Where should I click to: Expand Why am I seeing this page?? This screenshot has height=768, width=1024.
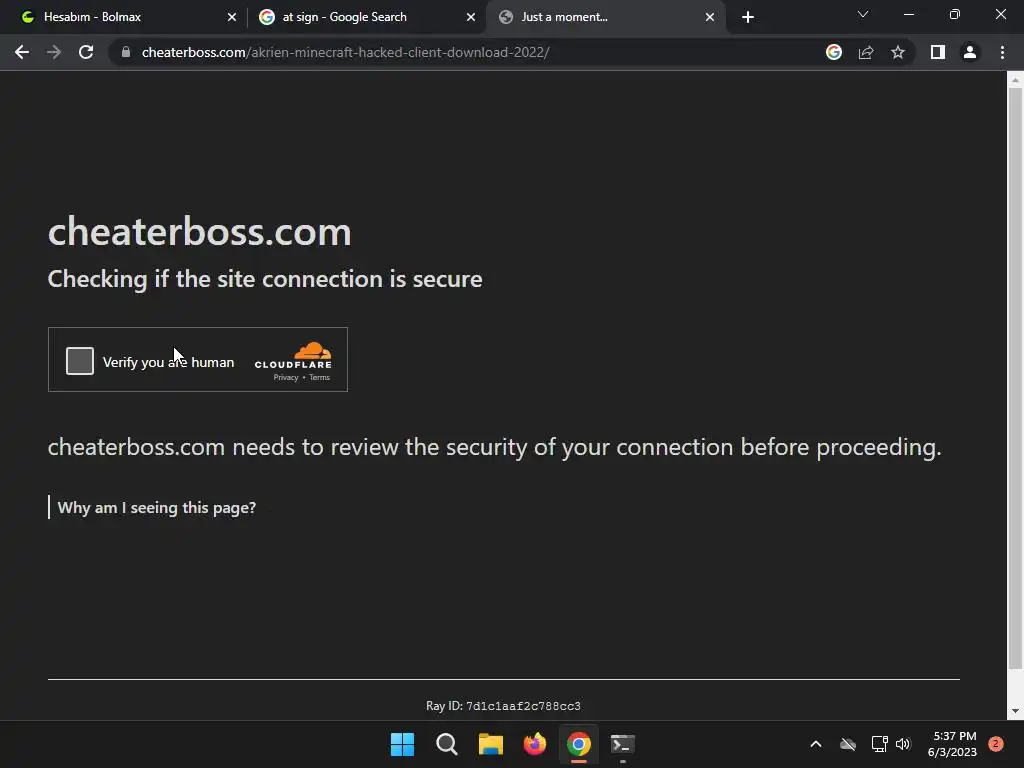[x=157, y=507]
